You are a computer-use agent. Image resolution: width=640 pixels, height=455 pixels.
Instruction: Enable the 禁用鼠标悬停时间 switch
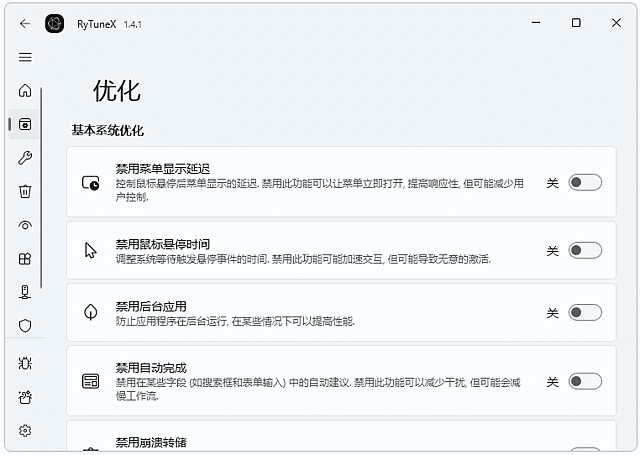pos(585,250)
